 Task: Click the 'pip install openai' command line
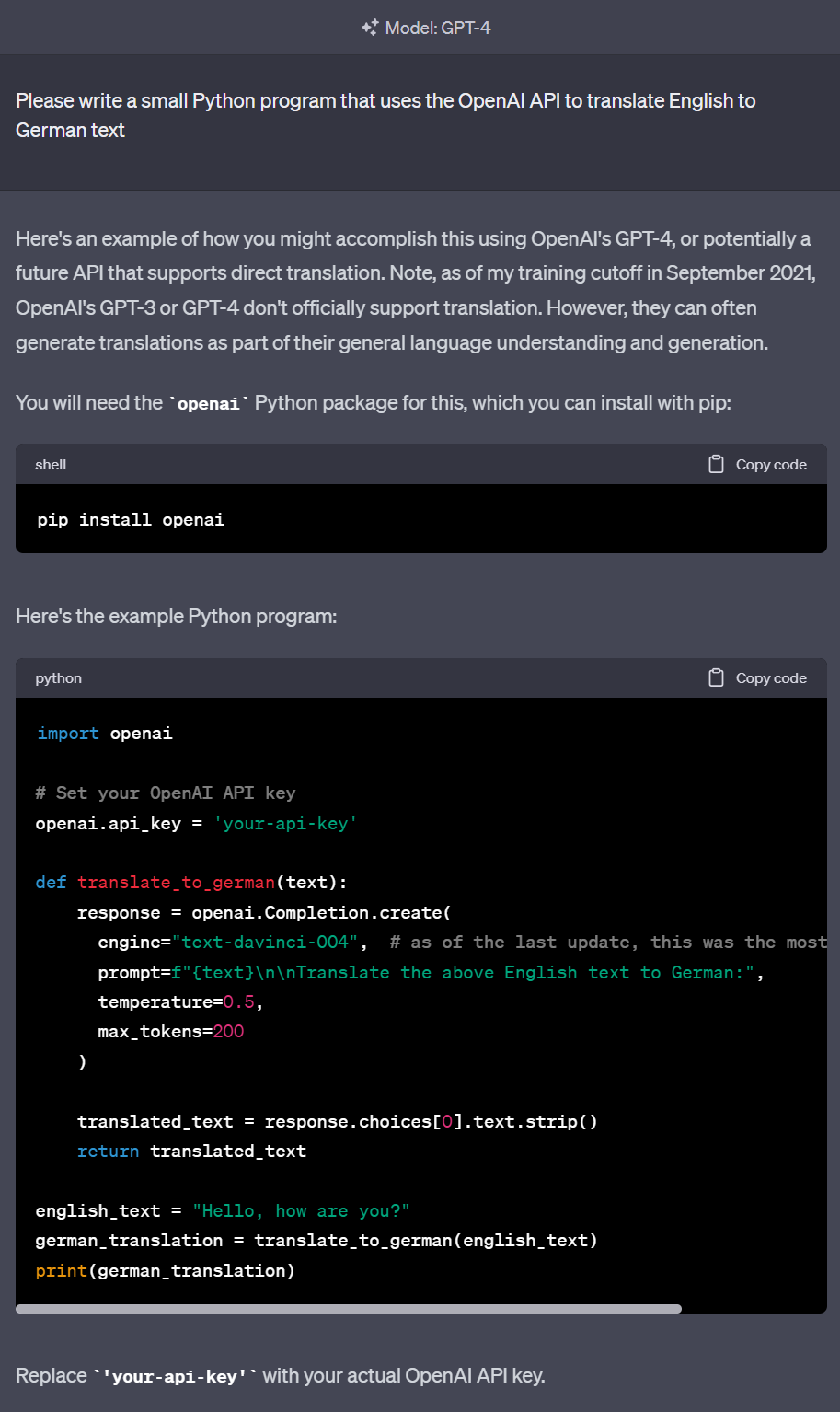pos(131,520)
